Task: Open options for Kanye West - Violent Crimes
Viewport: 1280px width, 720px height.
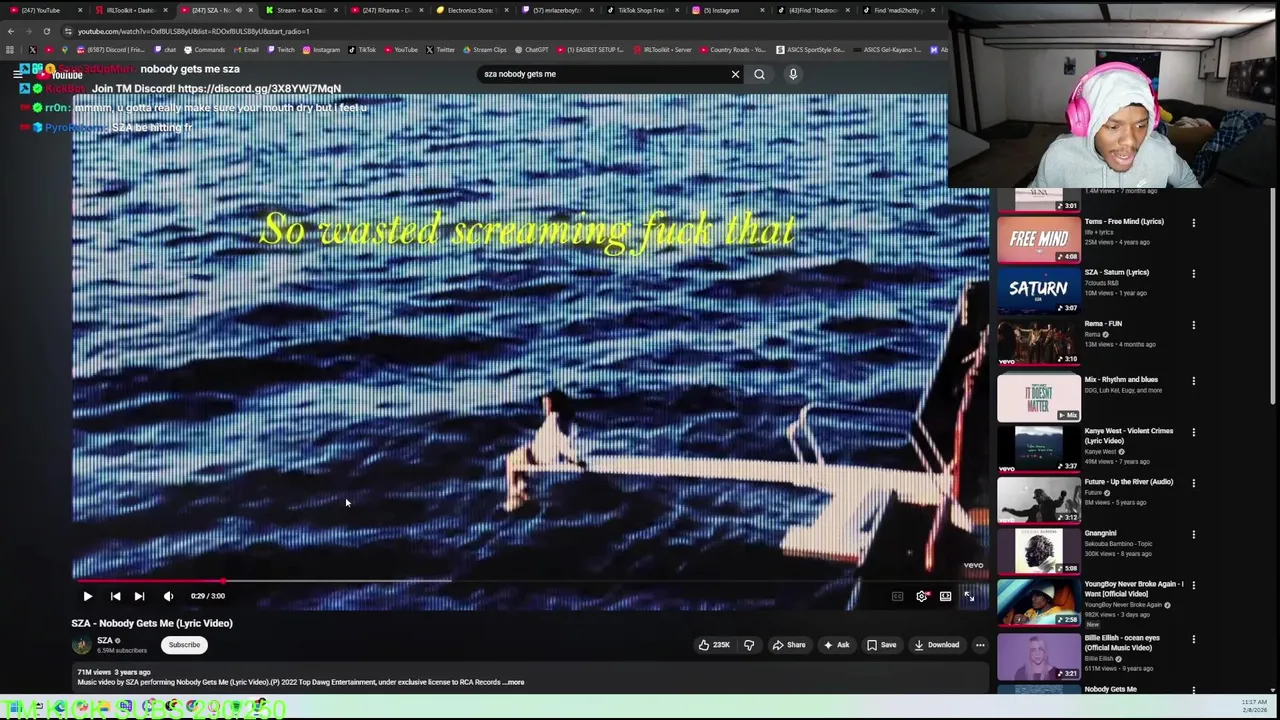Action: (1193, 433)
